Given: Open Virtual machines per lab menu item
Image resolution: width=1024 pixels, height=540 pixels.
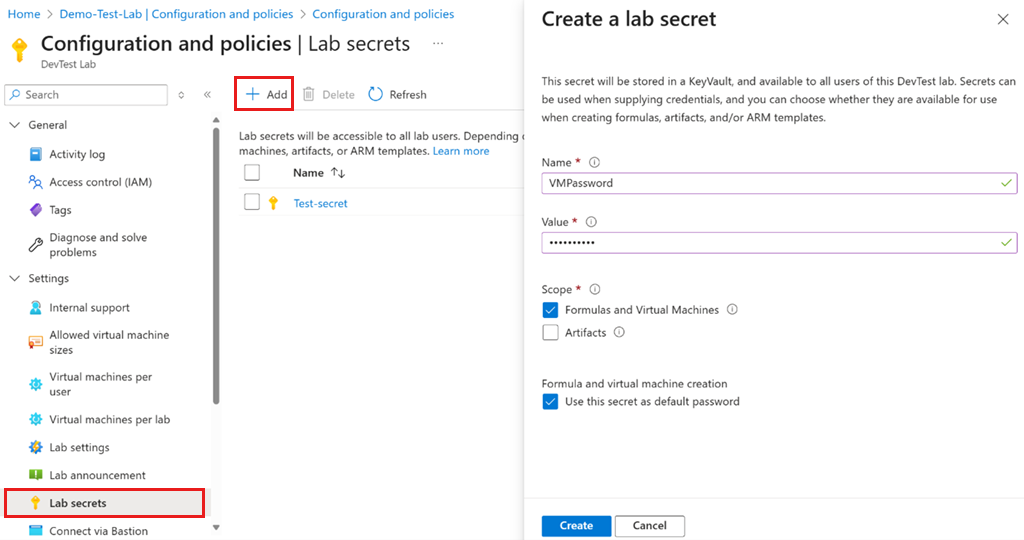Looking at the screenshot, I should [110, 419].
